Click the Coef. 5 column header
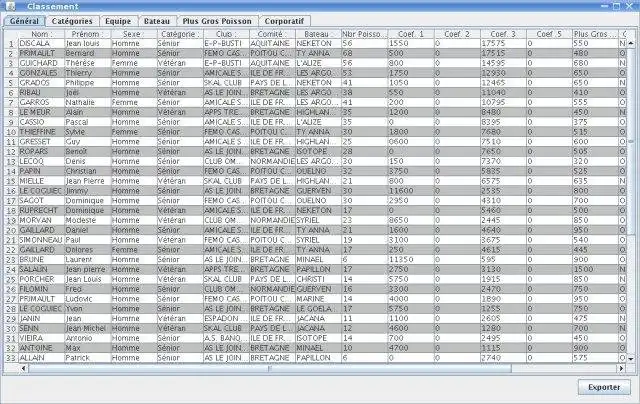The width and height of the screenshot is (640, 404). (x=549, y=34)
